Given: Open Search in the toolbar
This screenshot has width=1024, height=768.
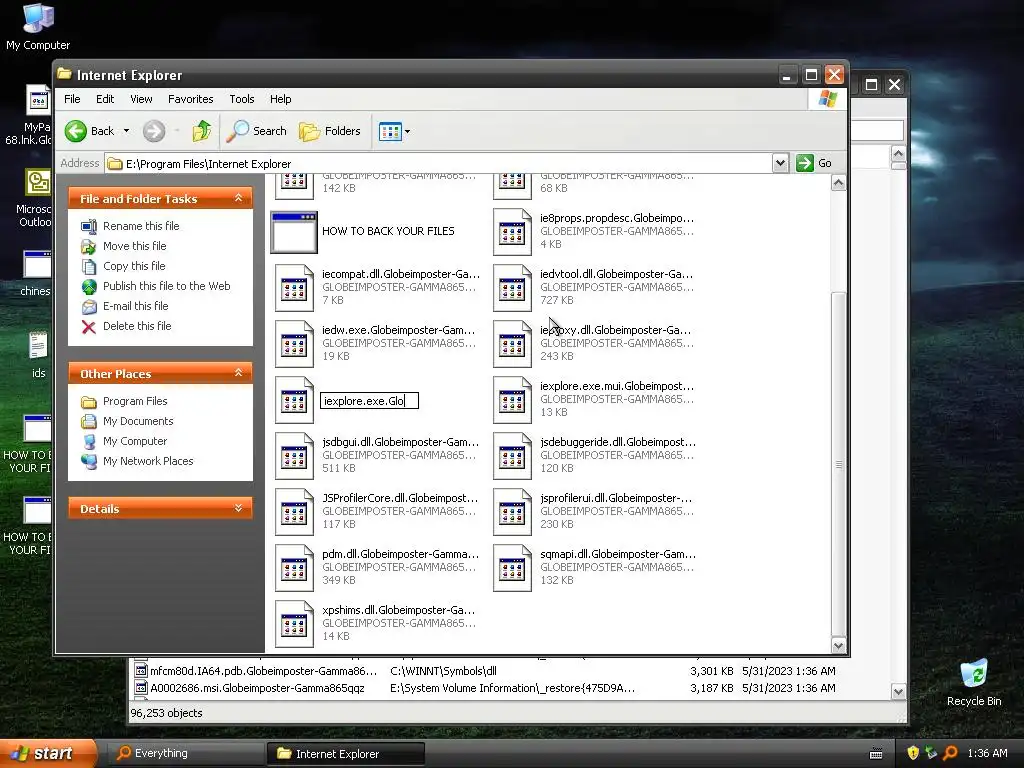Looking at the screenshot, I should pyautogui.click(x=257, y=131).
